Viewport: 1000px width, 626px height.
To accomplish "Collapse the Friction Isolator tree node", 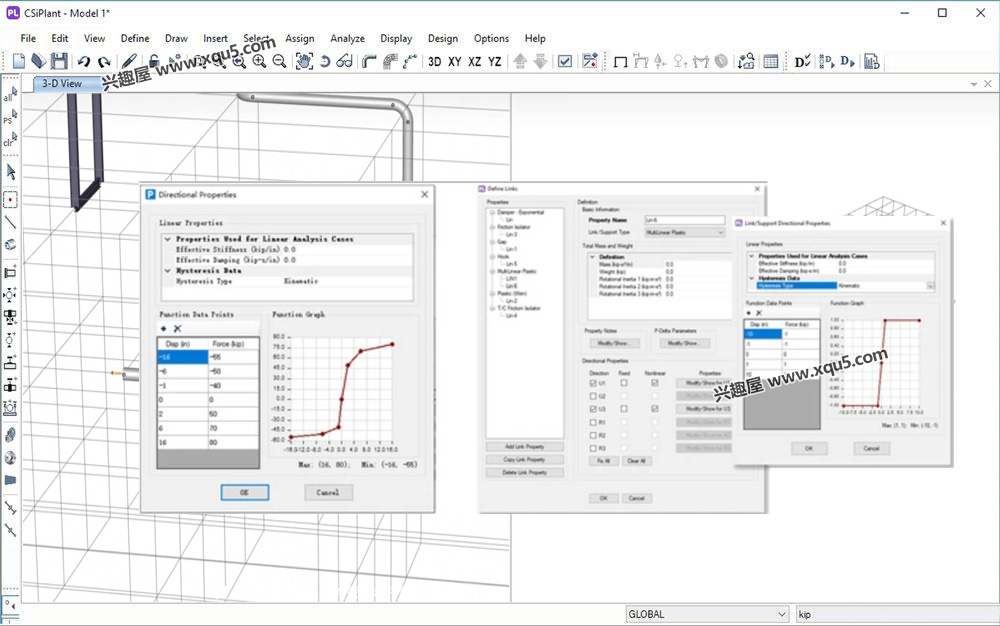I will point(492,227).
